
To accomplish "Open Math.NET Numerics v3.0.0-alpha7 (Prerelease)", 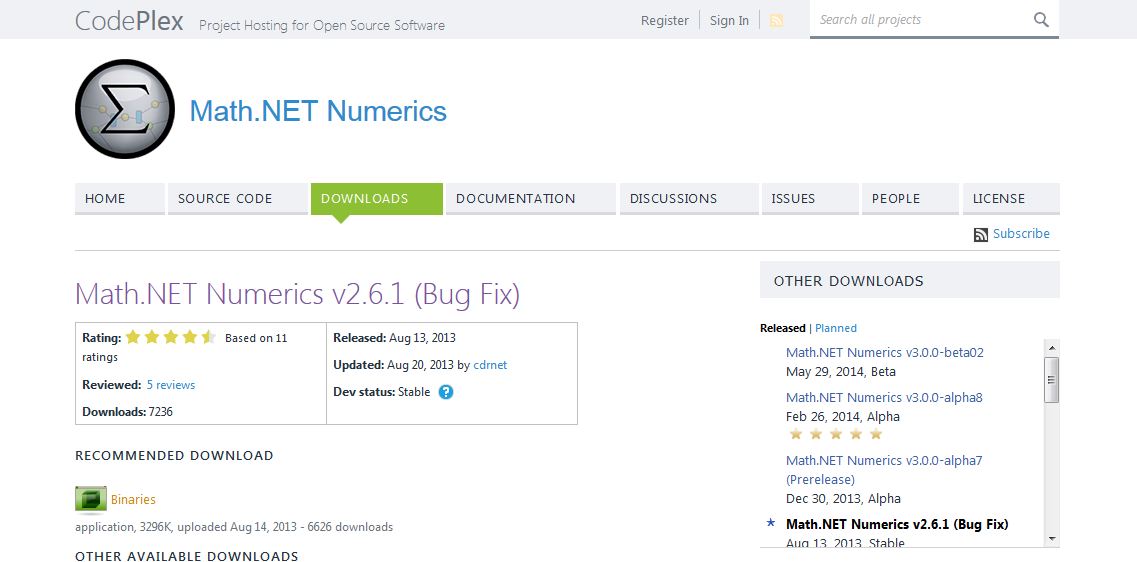I will coord(884,469).
